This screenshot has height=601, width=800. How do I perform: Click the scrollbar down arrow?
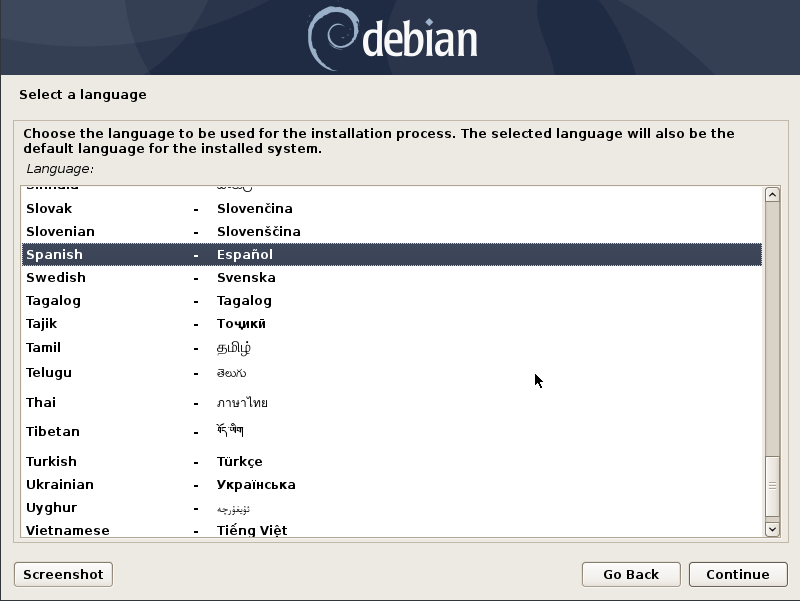click(x=772, y=529)
